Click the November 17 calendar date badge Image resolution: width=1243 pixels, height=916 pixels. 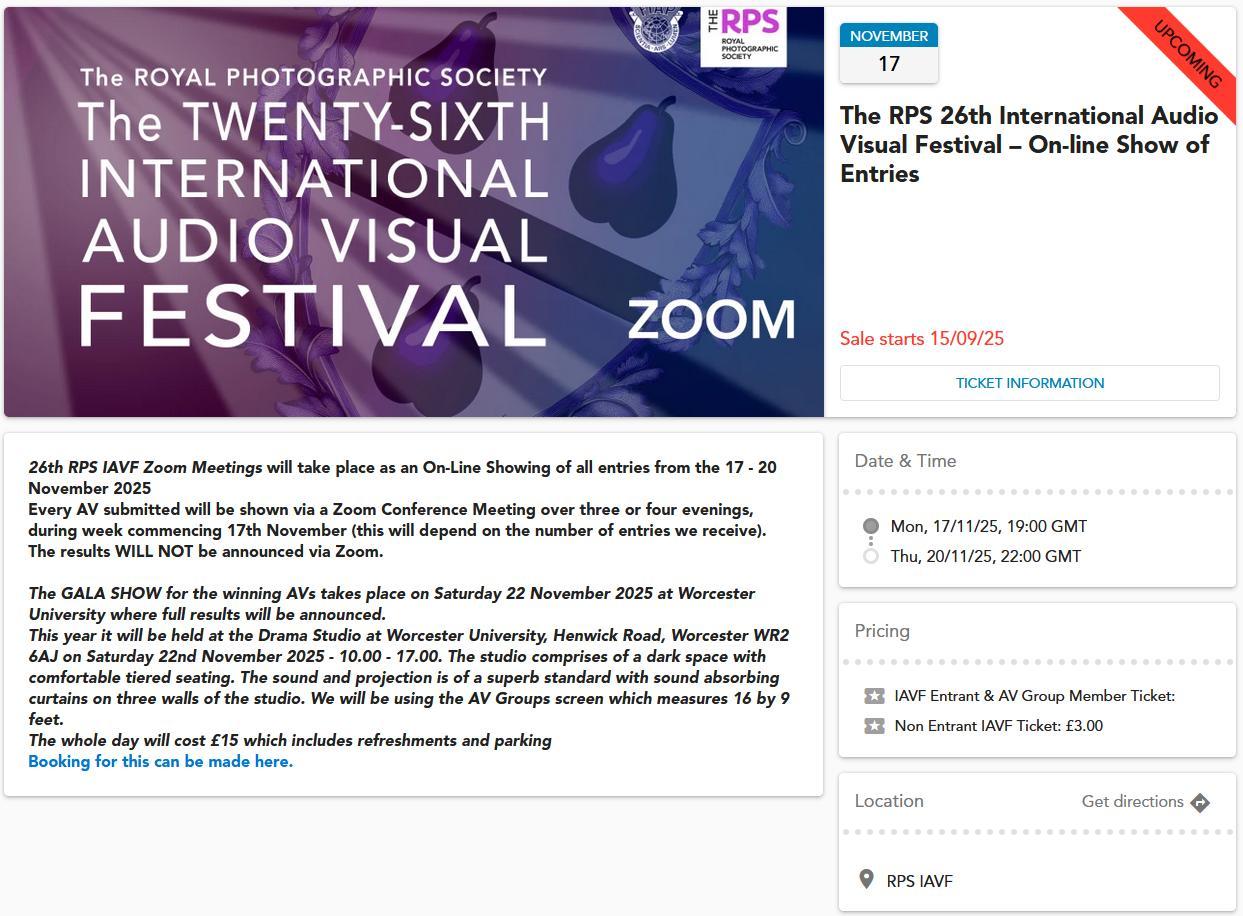[x=889, y=53]
